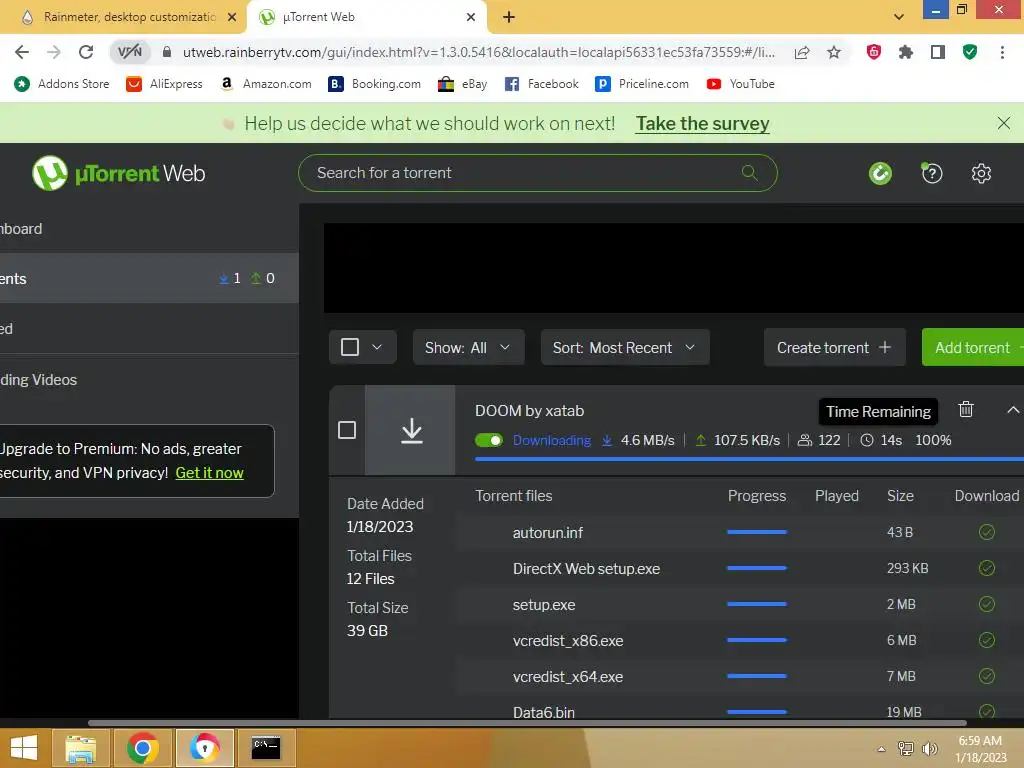
Task: Click the Take the survey link
Action: pyautogui.click(x=703, y=123)
